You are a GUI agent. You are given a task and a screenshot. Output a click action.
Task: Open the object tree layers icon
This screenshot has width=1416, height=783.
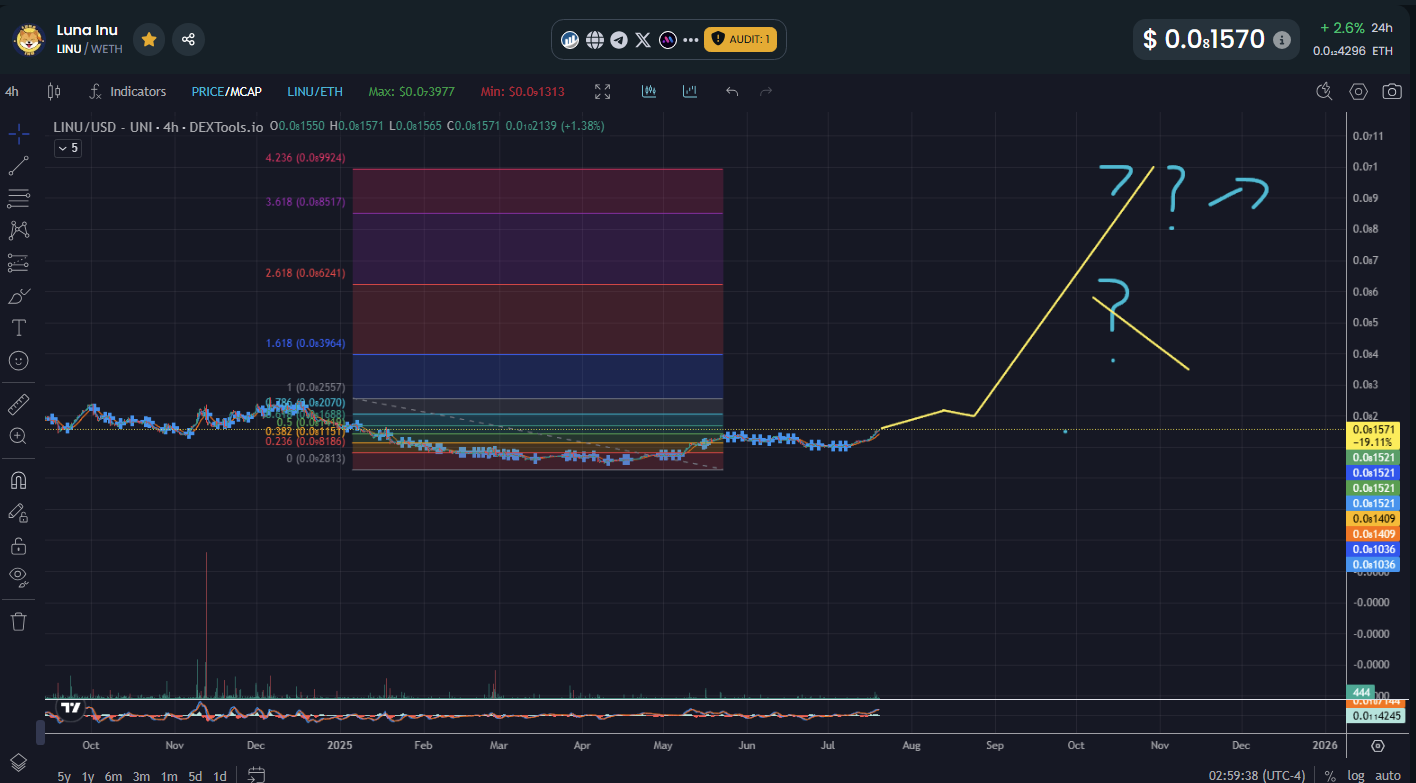pyautogui.click(x=18, y=760)
